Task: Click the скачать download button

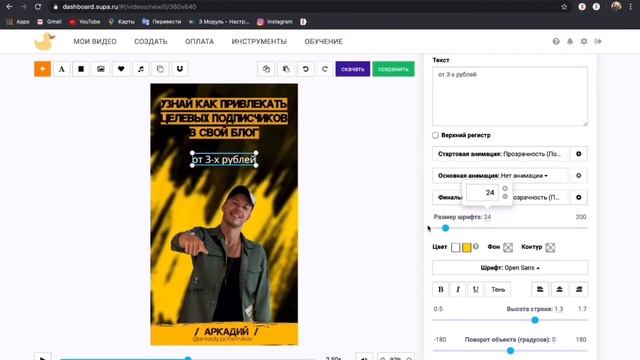Action: click(x=353, y=69)
